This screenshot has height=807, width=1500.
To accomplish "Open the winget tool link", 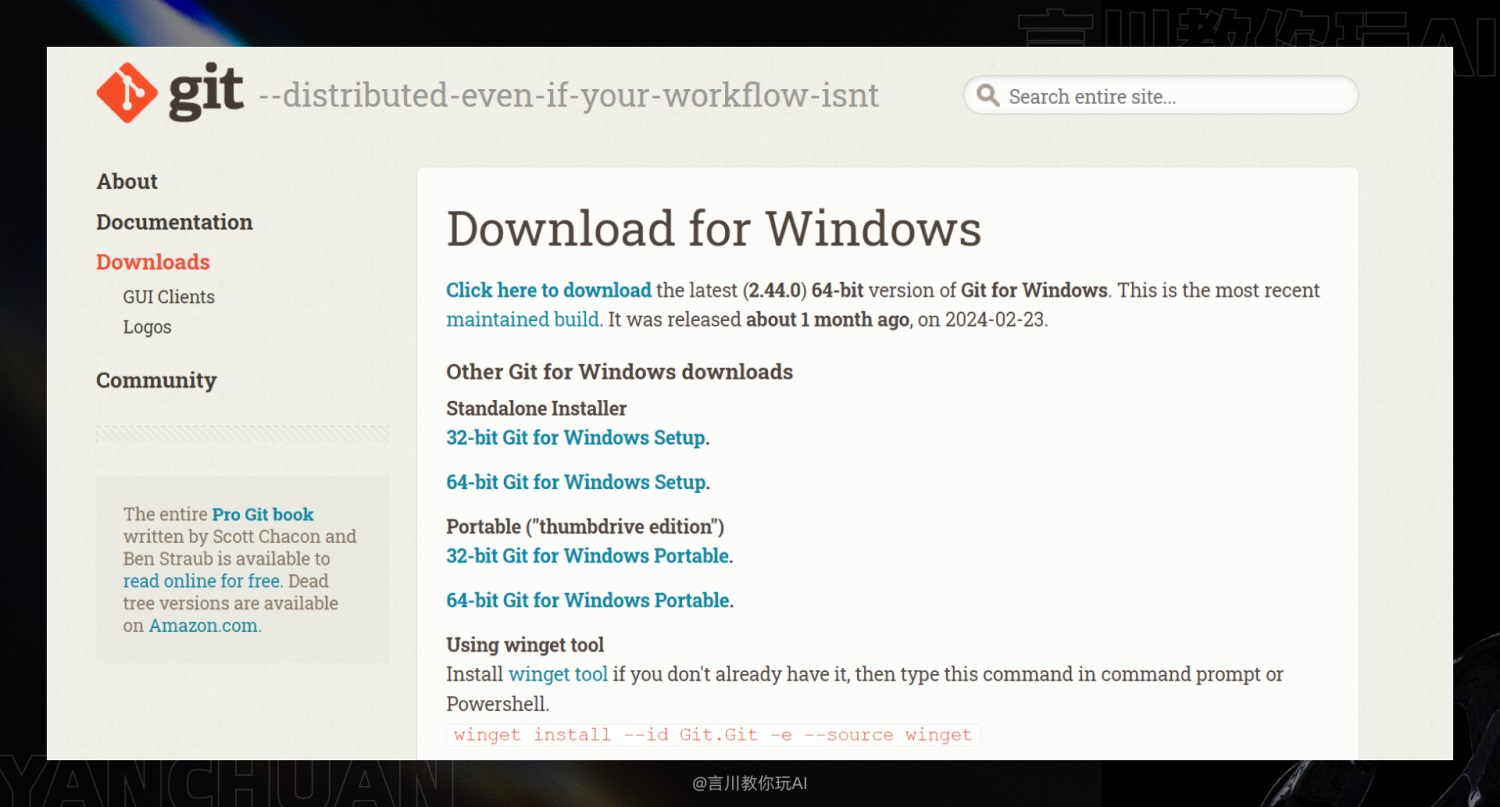I will pos(558,674).
